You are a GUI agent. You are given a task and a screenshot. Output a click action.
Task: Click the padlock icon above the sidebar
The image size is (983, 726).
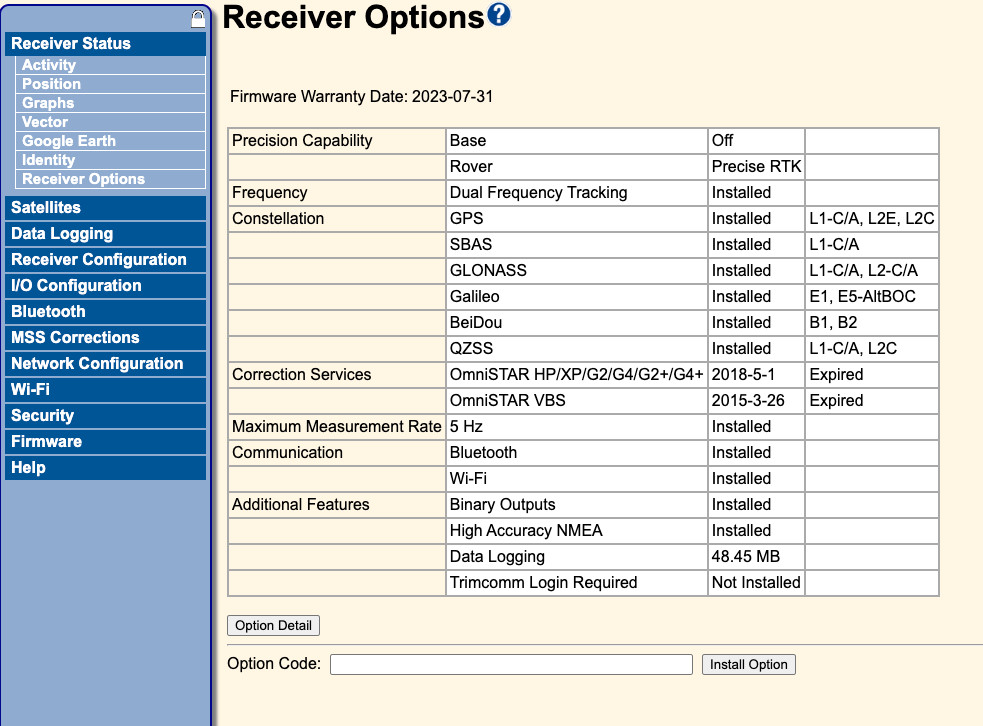198,19
